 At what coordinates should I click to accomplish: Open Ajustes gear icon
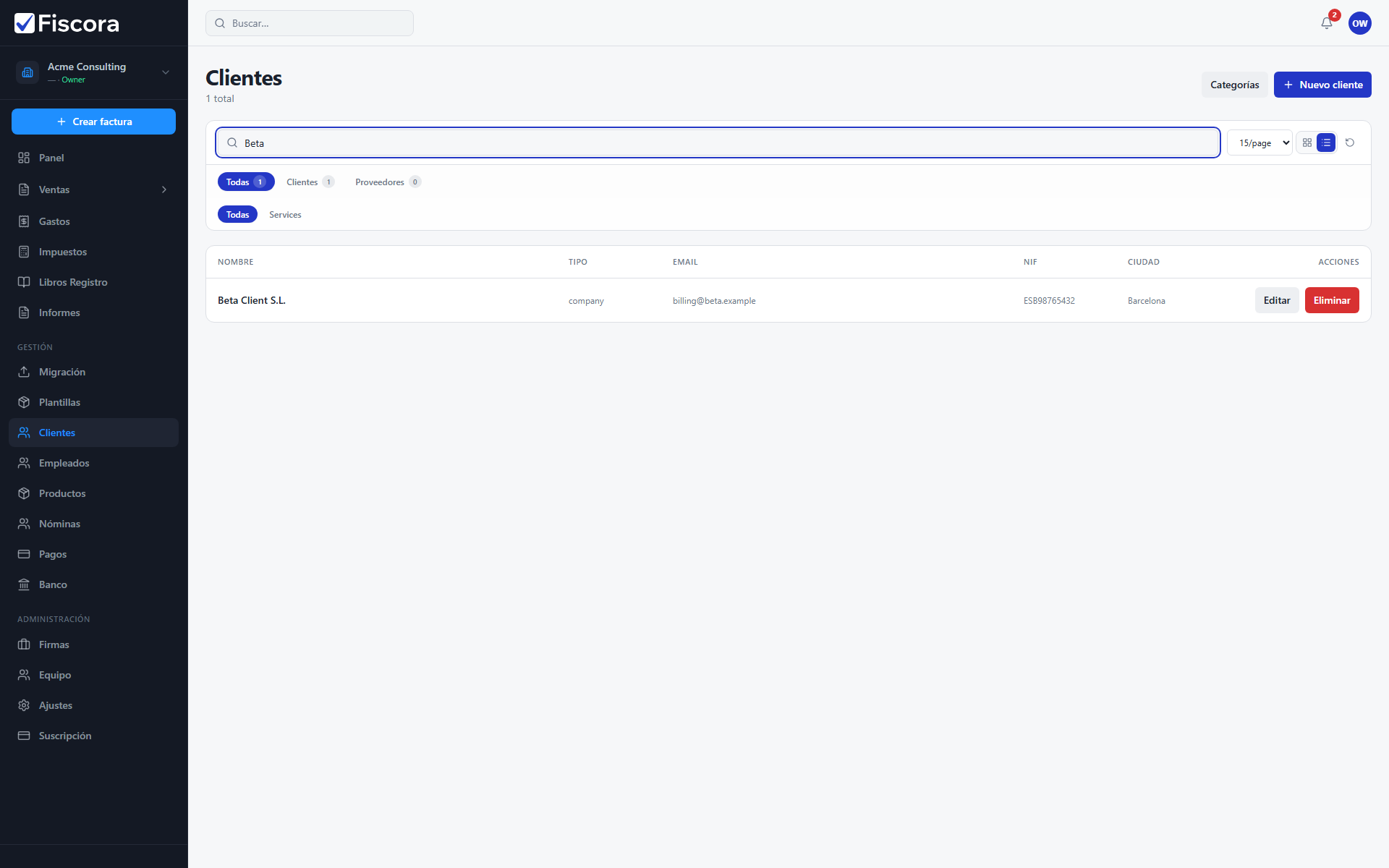pos(24,705)
